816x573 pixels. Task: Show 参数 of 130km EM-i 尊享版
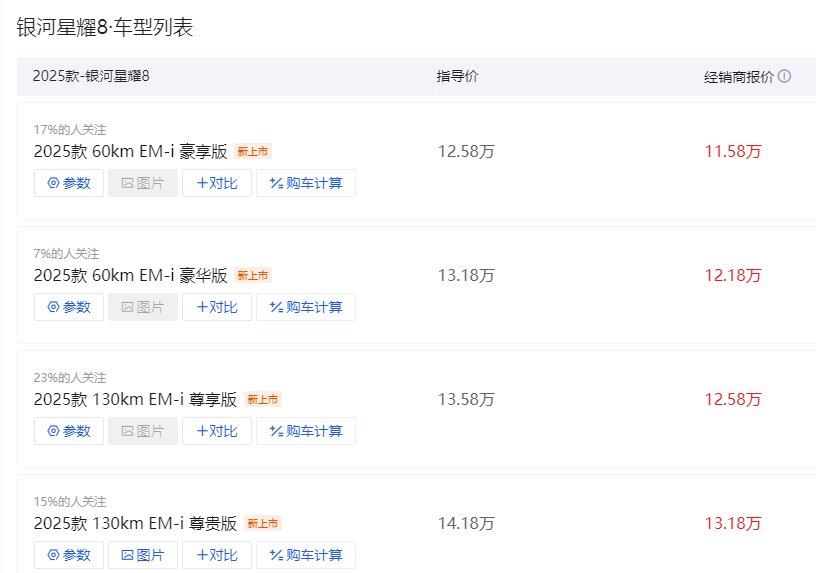pos(69,431)
